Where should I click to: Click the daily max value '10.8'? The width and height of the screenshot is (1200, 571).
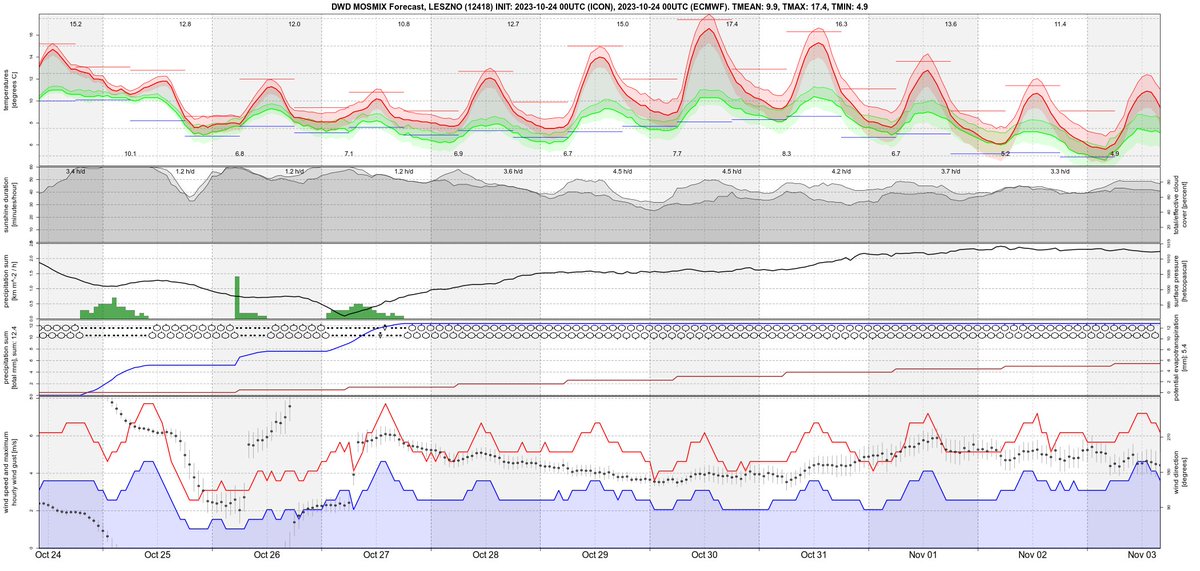[404, 23]
